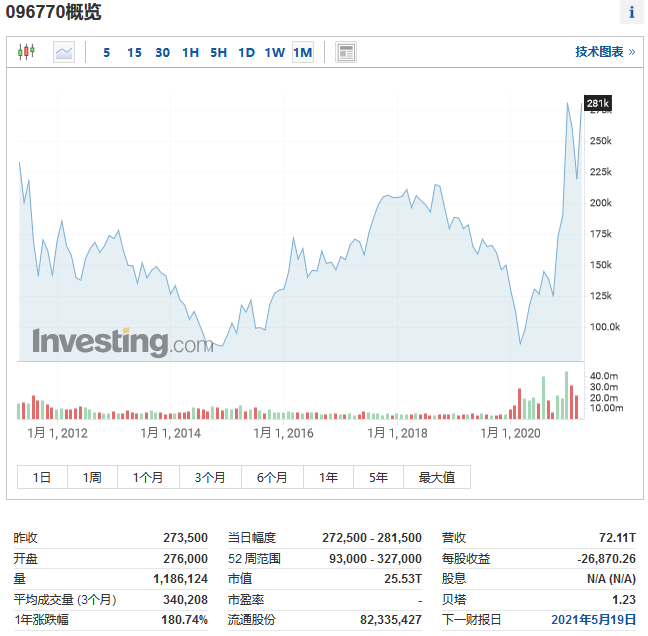The width and height of the screenshot is (648, 636).
Task: Open the 技术图表 link
Action: (605, 52)
